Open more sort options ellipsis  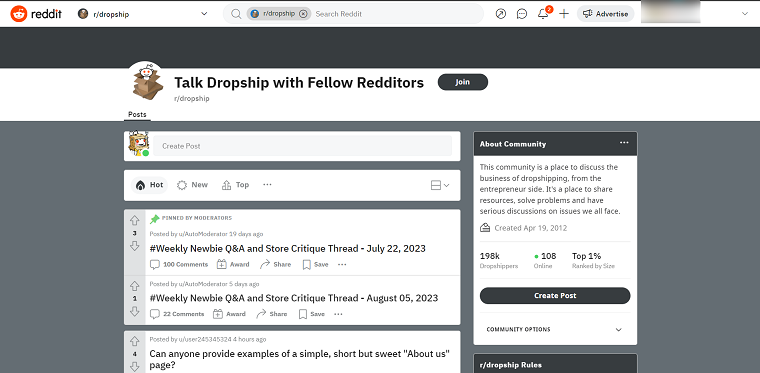pos(267,185)
